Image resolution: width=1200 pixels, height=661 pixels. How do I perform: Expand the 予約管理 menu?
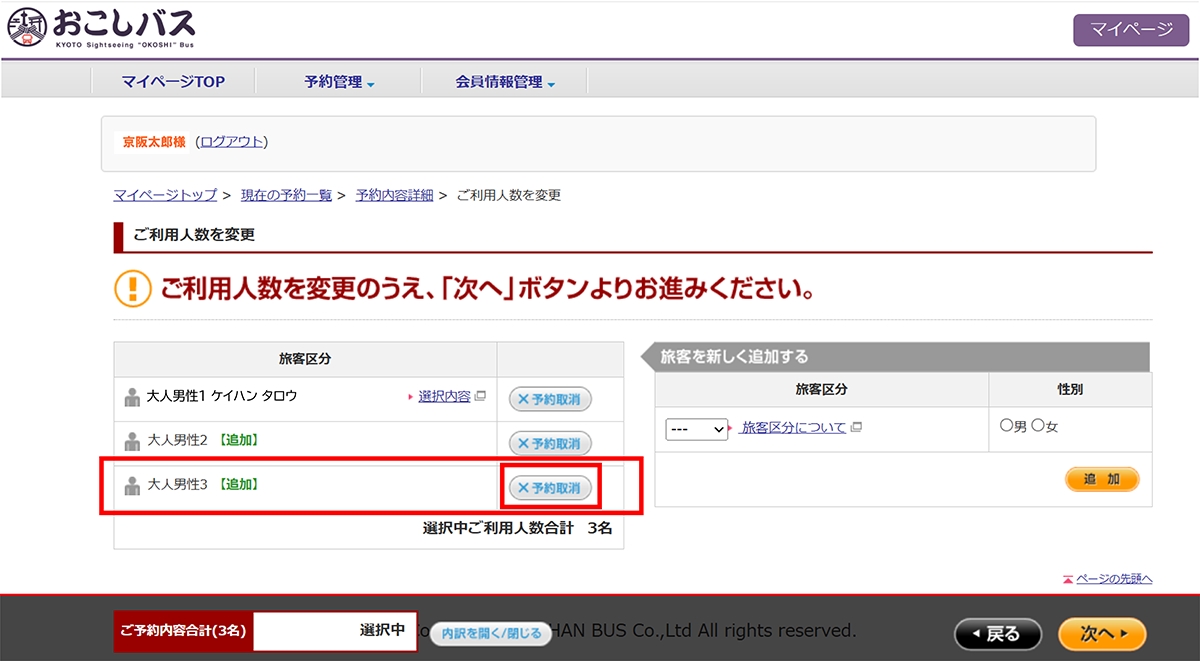(x=339, y=82)
